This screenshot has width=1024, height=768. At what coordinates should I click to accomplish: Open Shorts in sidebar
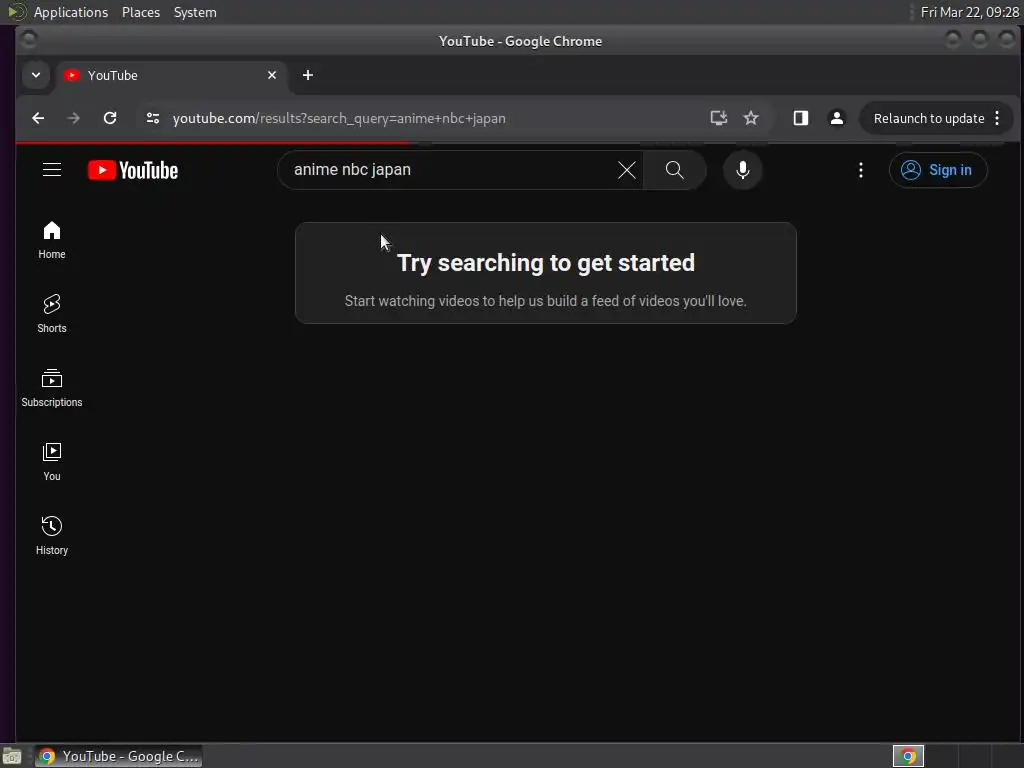pyautogui.click(x=52, y=314)
